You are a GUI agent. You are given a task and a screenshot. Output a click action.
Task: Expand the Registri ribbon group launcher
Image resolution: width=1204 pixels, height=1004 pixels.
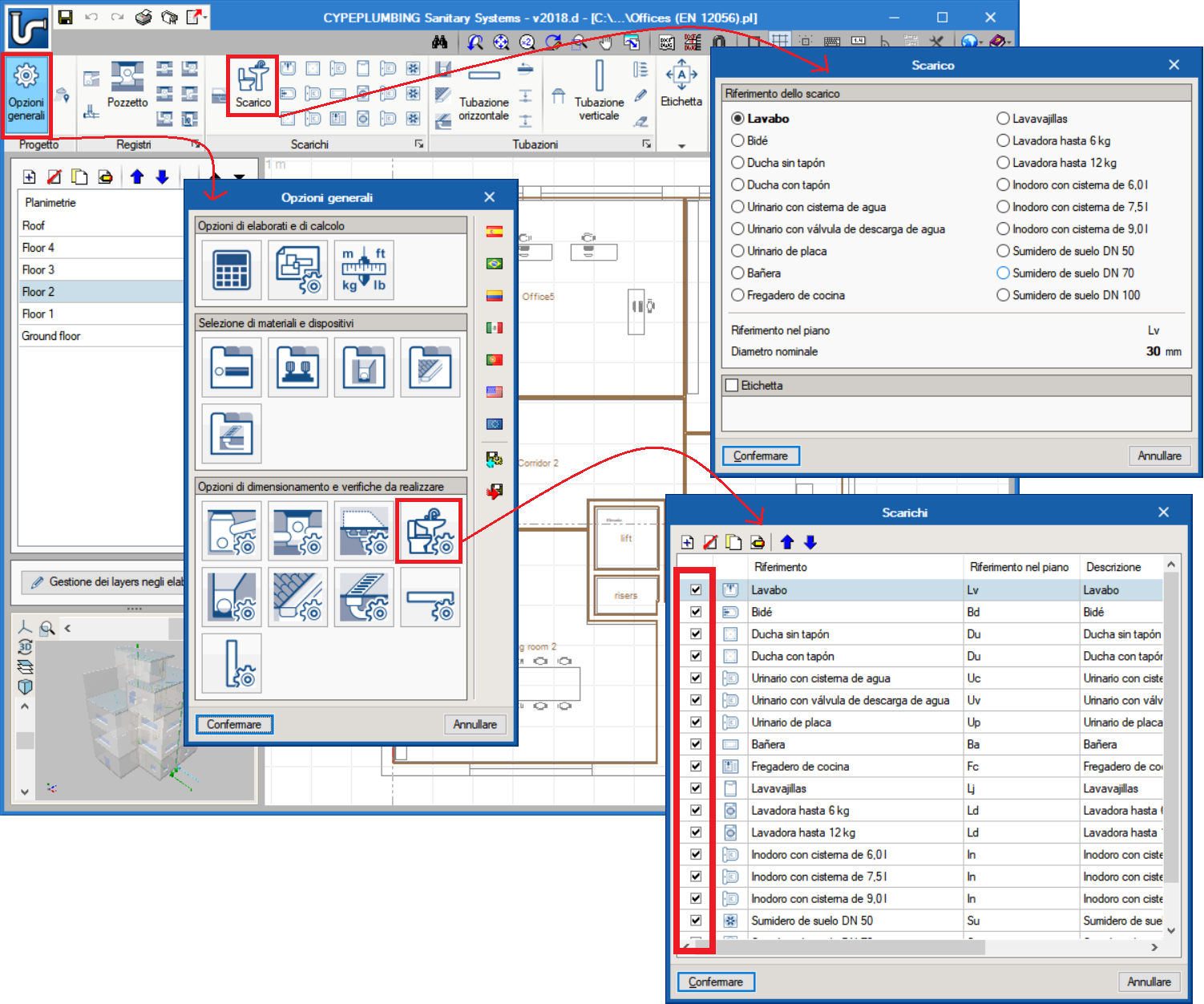coord(195,144)
